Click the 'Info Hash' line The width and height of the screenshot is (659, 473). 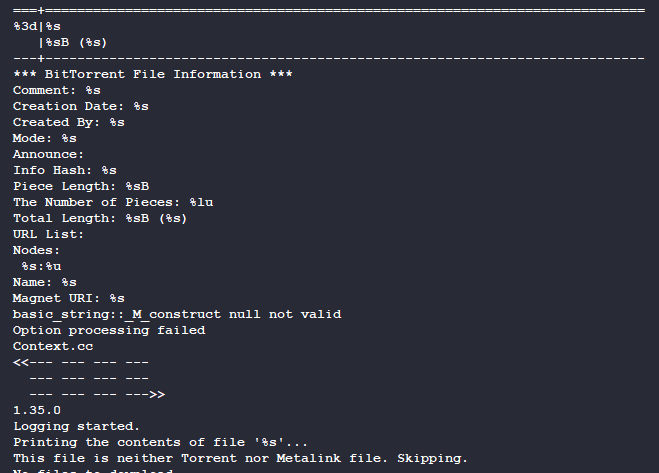65,170
